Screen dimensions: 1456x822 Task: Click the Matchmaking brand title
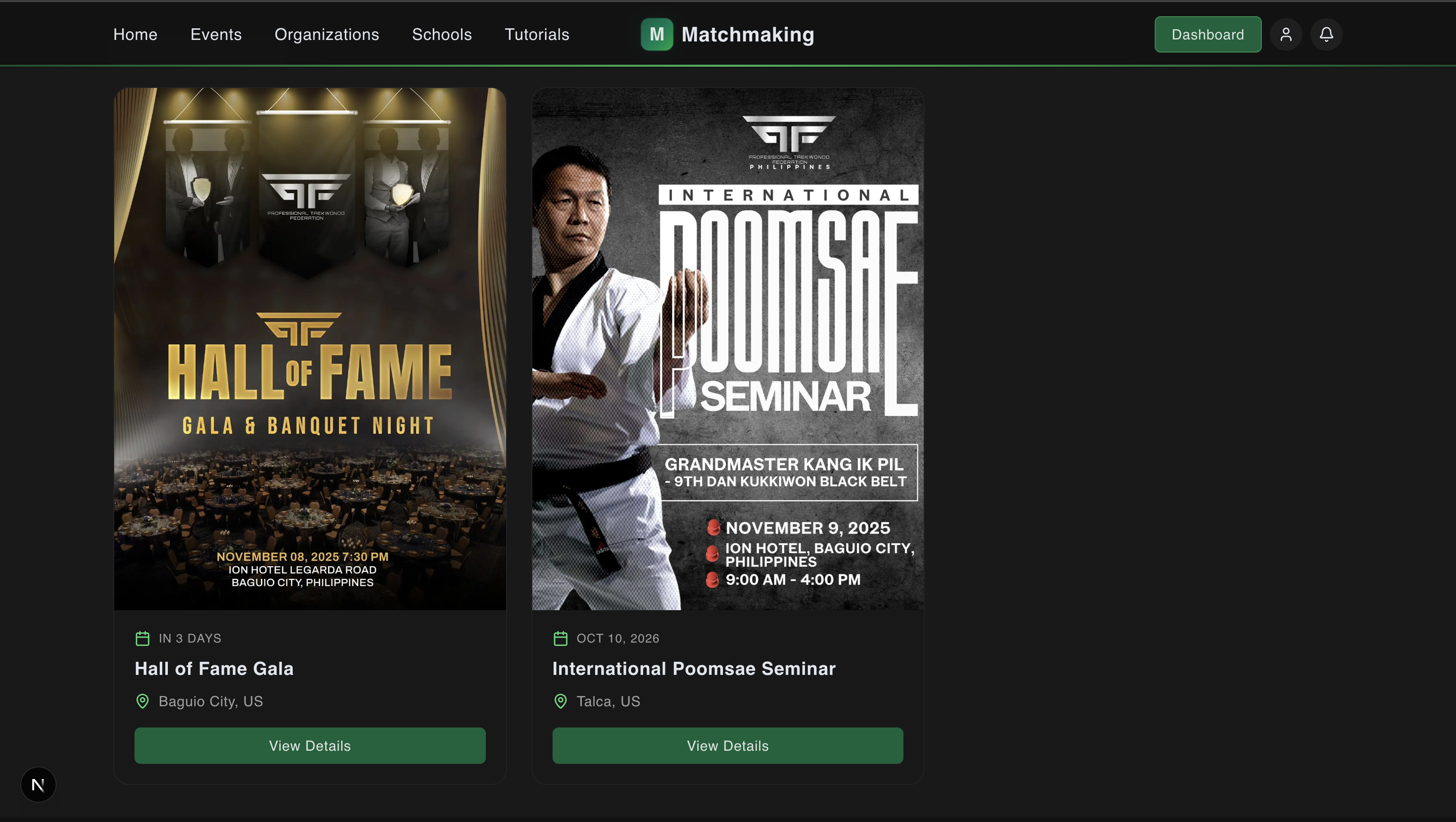click(x=748, y=34)
